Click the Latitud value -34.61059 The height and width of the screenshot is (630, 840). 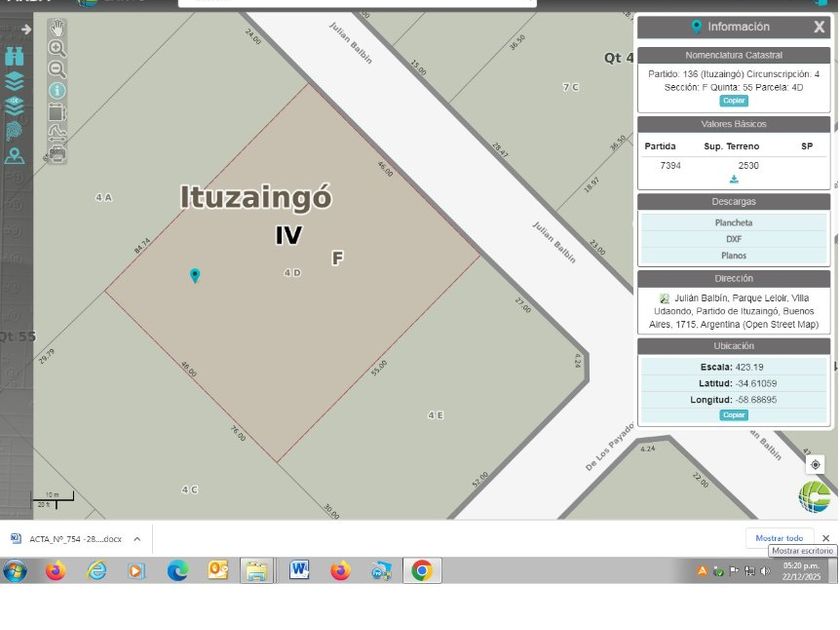pos(756,384)
